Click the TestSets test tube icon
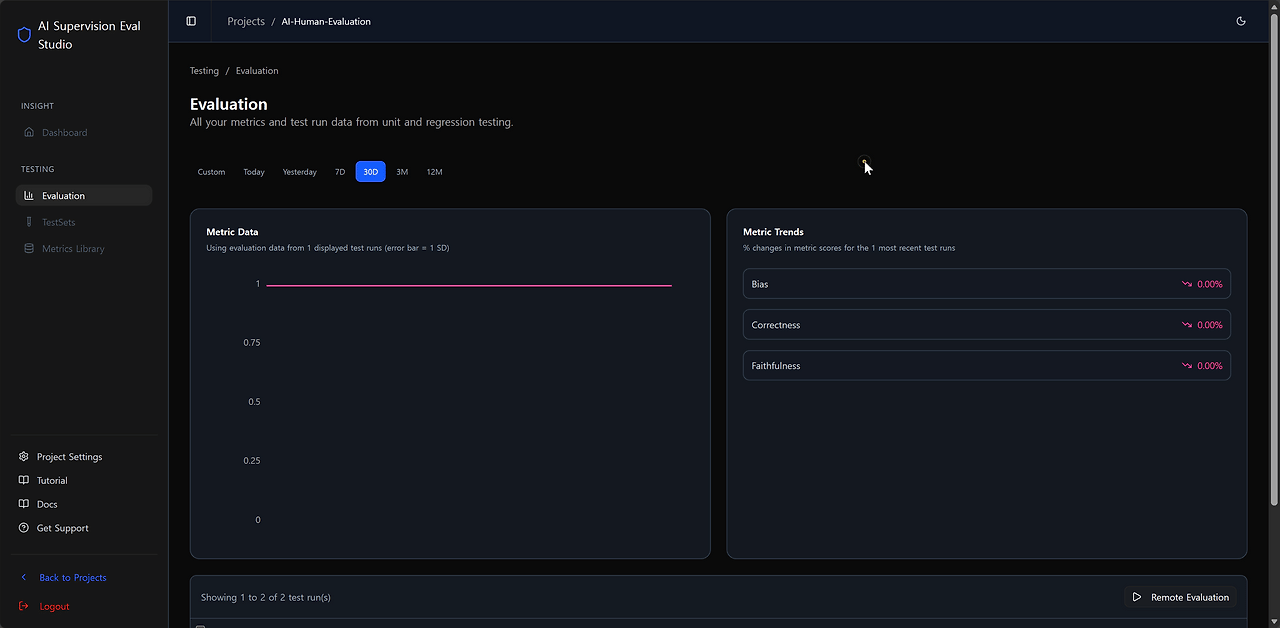The image size is (1280, 628). 29,222
